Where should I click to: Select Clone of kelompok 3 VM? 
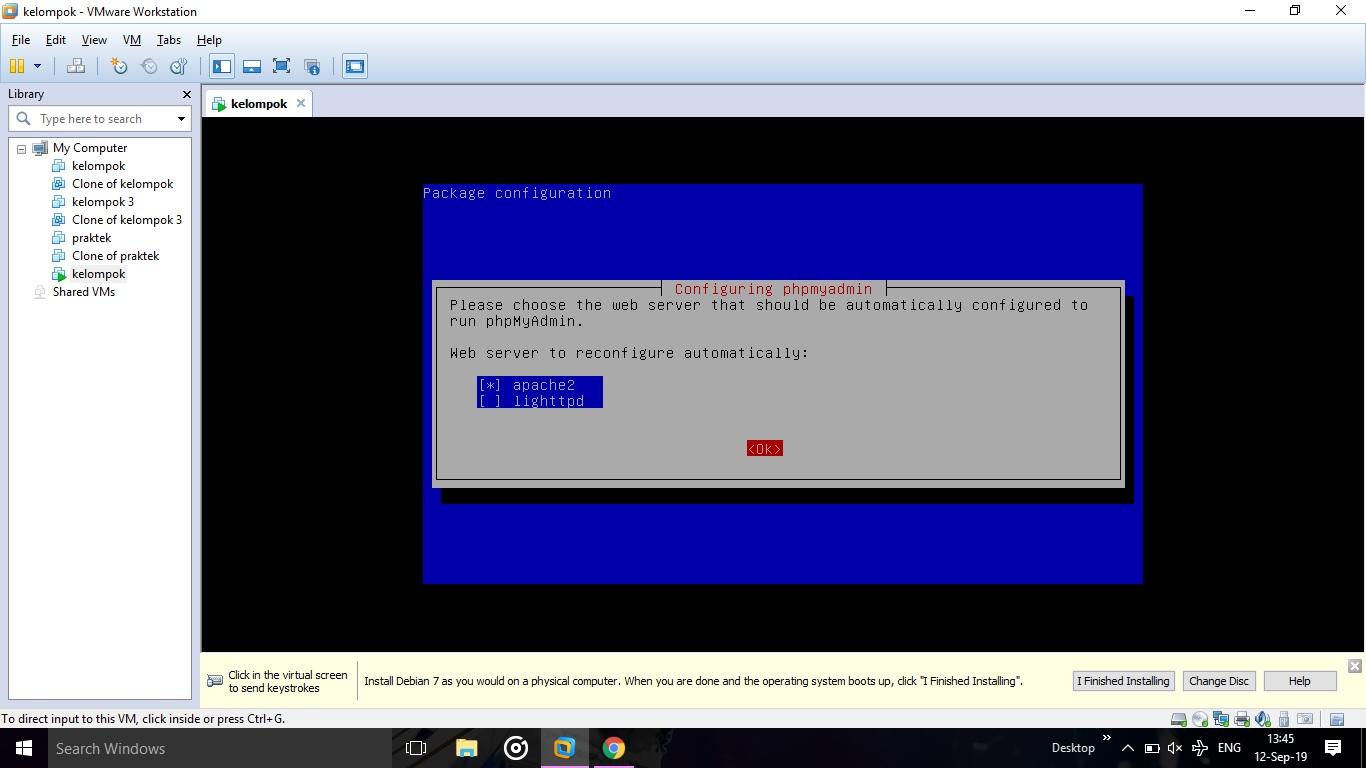(x=126, y=220)
